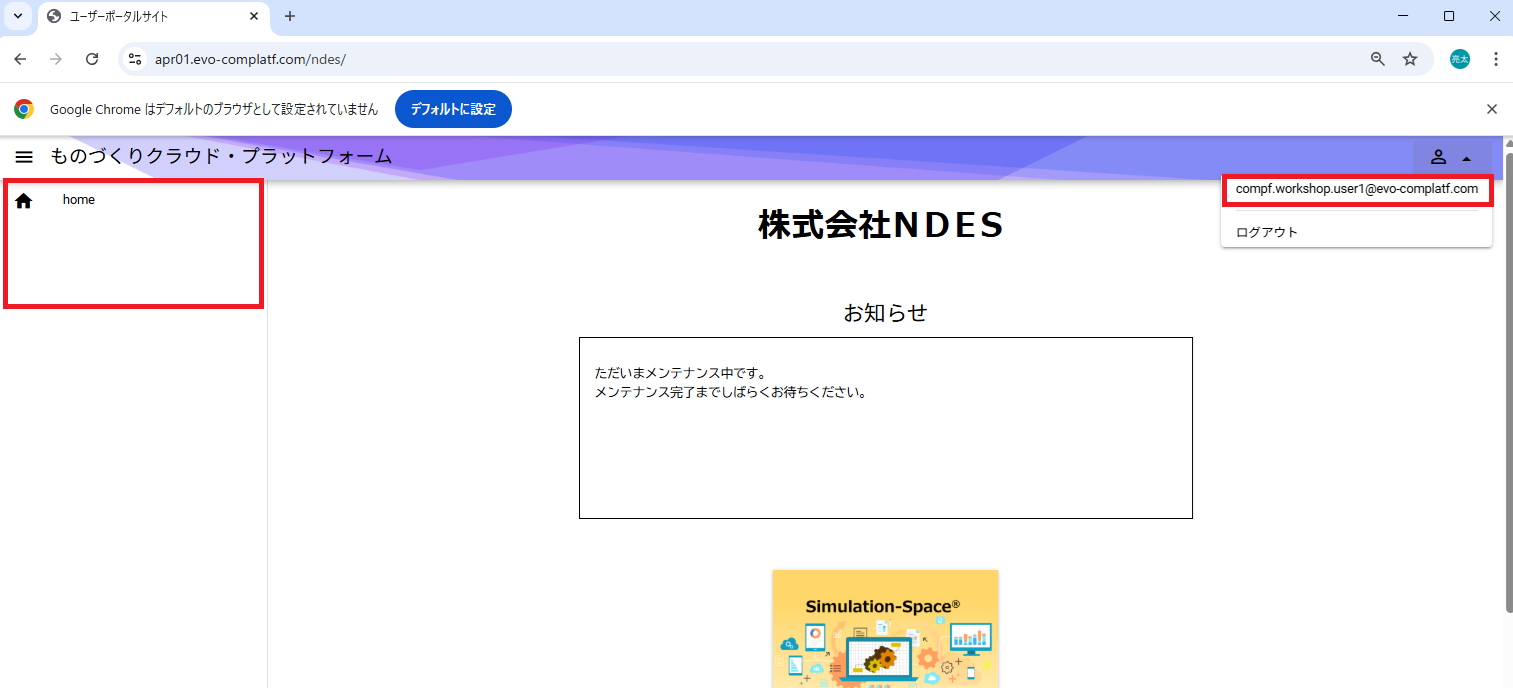Open Chrome's three-dot menu
The image size is (1513, 688).
(x=1495, y=59)
